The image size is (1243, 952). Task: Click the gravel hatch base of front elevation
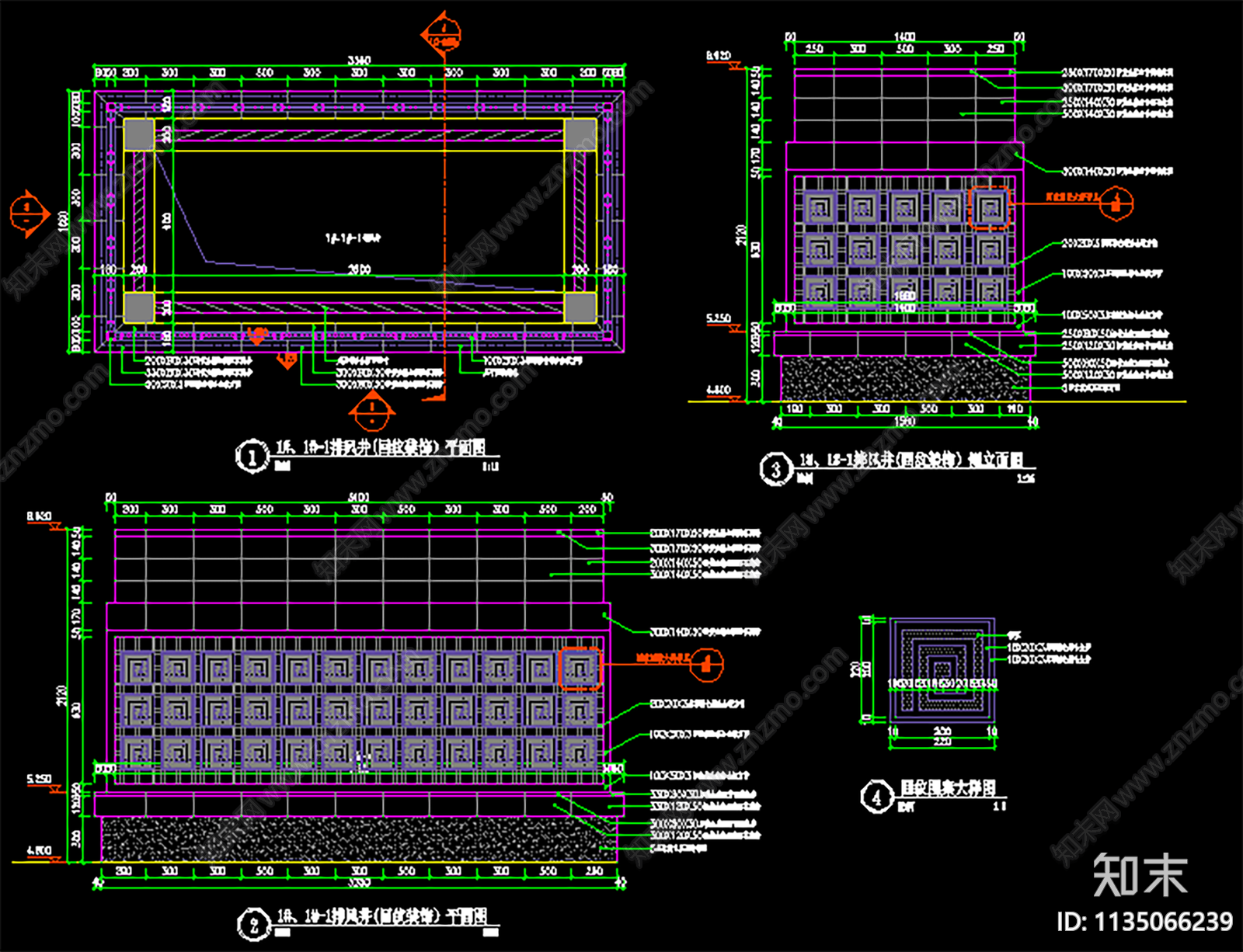point(358,839)
